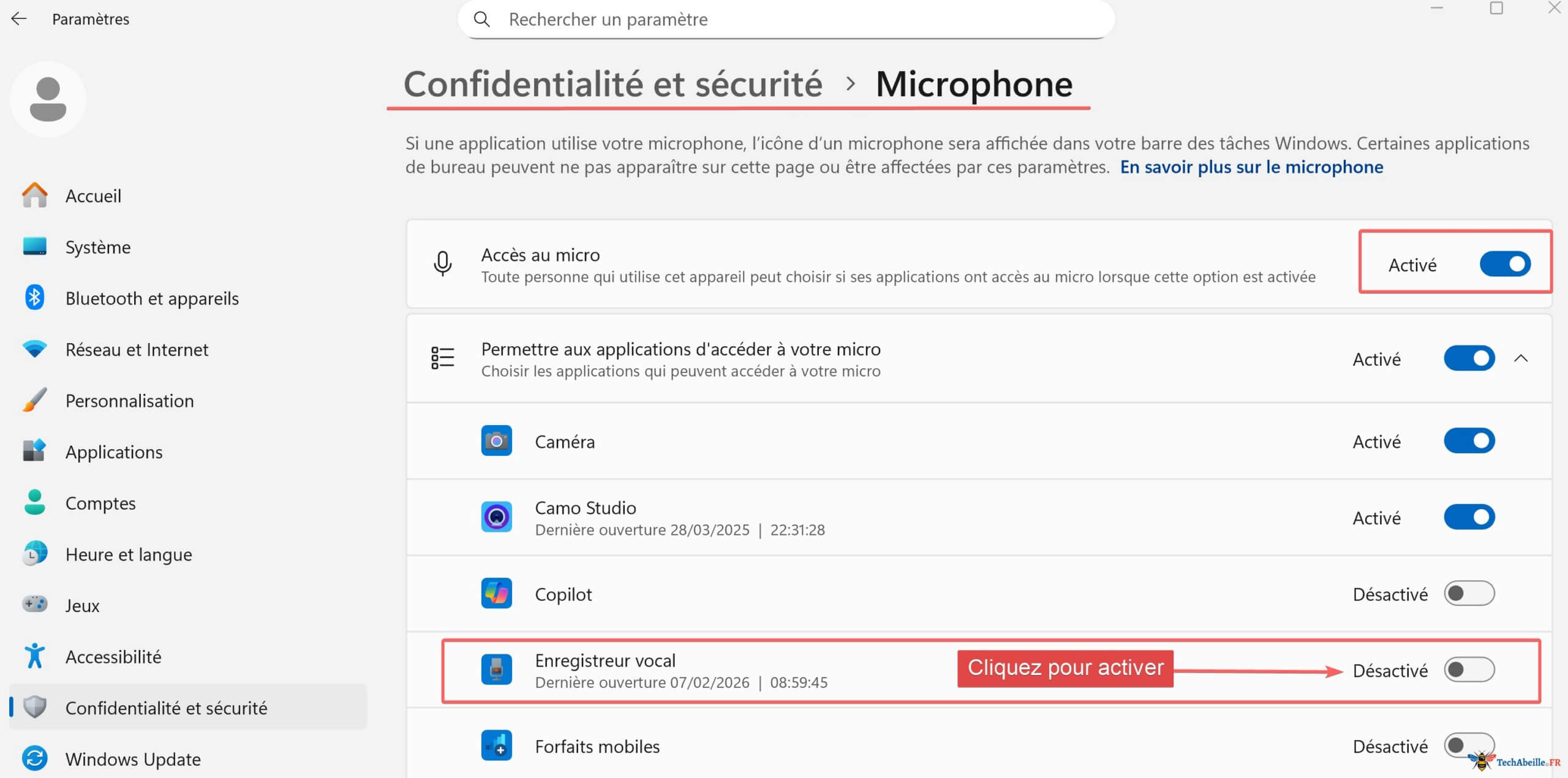Enable Copilot microphone access

(1469, 593)
